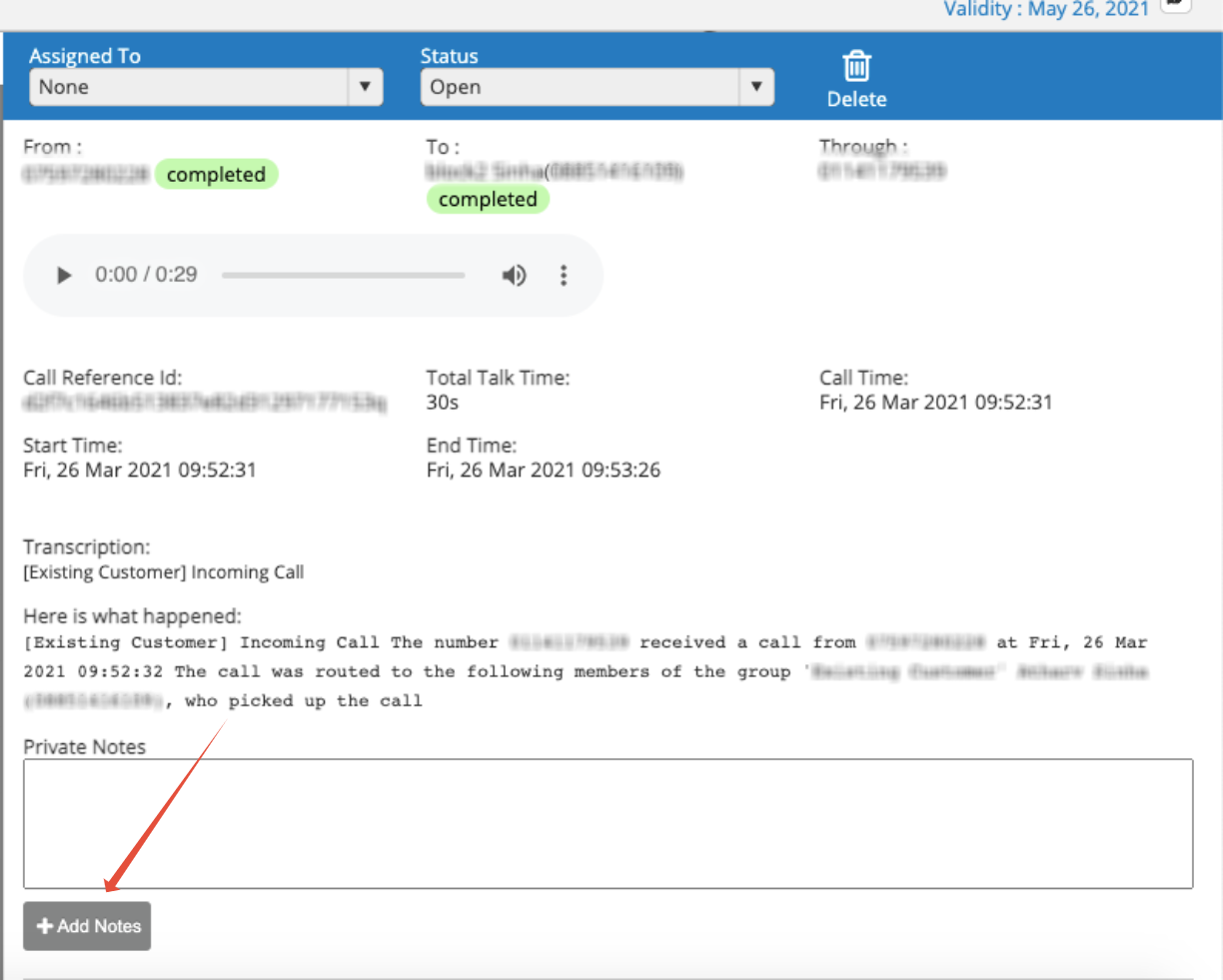The height and width of the screenshot is (980, 1223).
Task: Click the audio progress seek bar
Action: [344, 276]
